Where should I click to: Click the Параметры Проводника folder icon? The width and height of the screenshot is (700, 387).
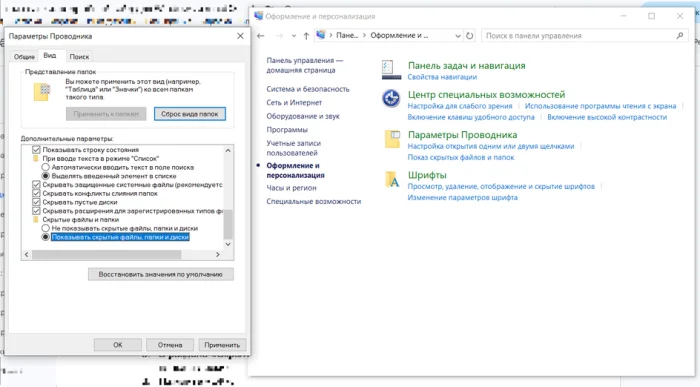[x=392, y=139]
